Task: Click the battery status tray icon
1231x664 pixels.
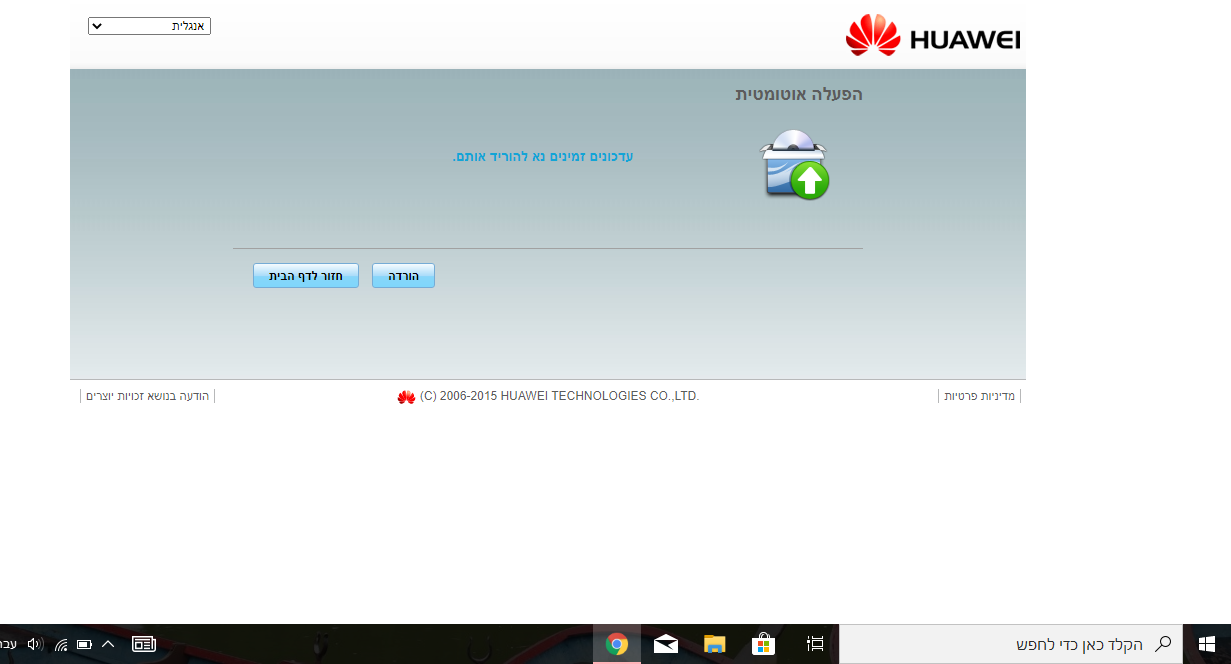Action: coord(85,644)
